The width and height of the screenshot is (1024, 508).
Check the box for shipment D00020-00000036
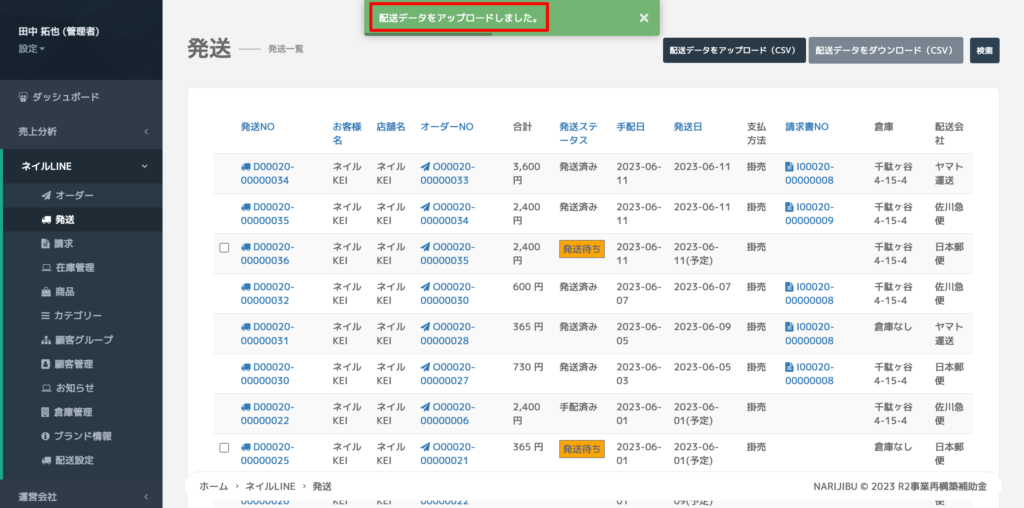point(224,247)
